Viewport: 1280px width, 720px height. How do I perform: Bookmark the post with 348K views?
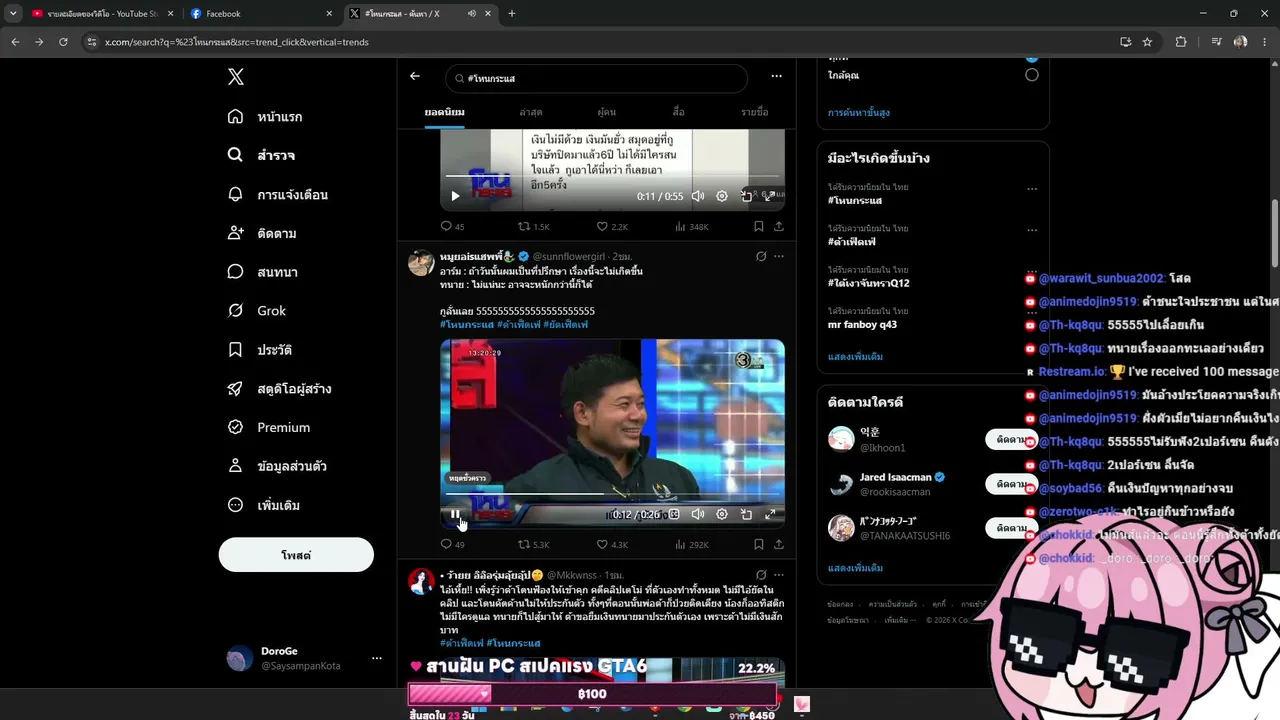pyautogui.click(x=759, y=227)
